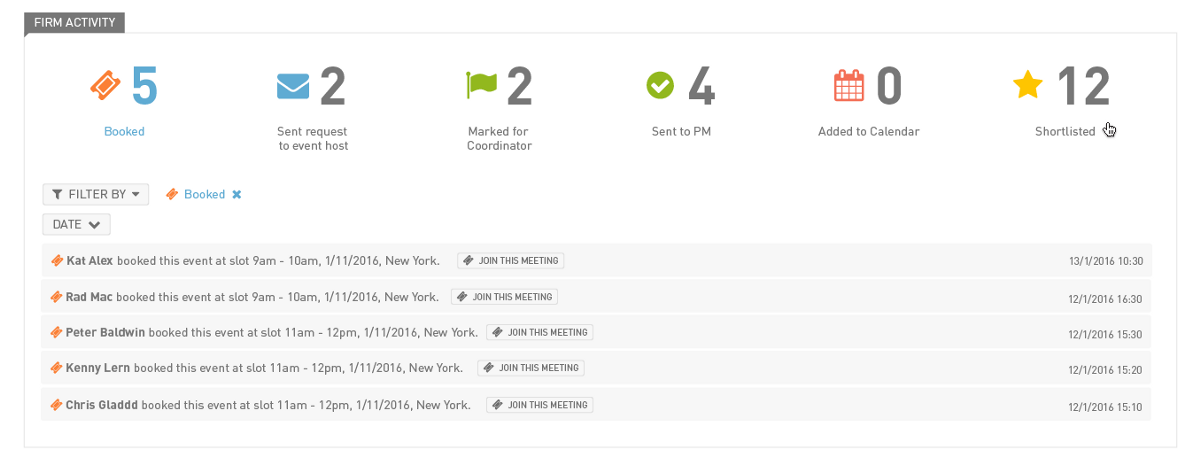Open the Firm Activity tab
Viewport: 1200px width, 468px height.
pos(75,22)
